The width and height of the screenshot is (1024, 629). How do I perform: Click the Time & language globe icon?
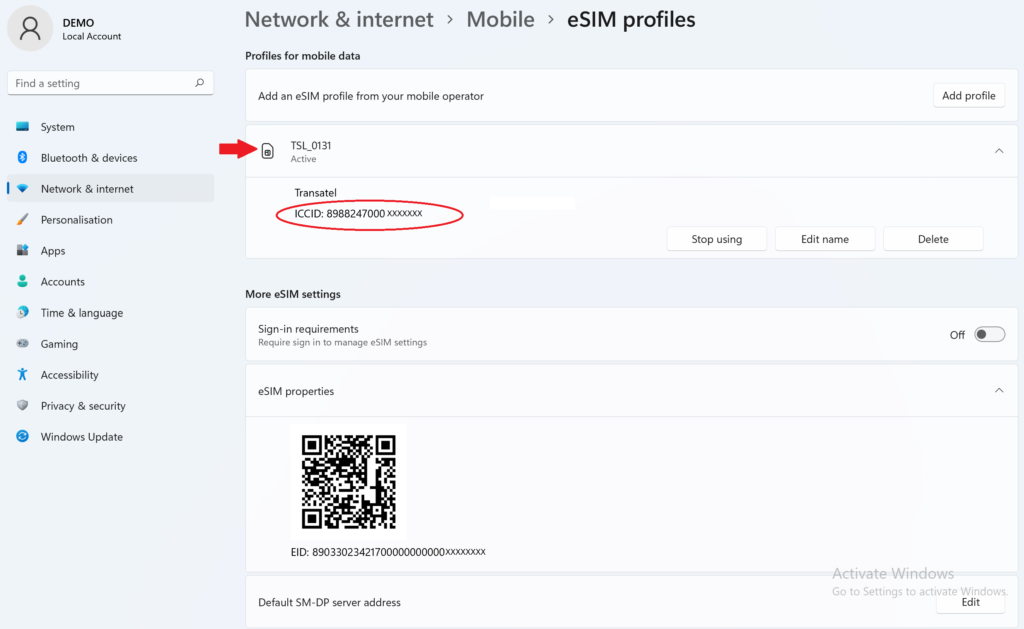[22, 312]
